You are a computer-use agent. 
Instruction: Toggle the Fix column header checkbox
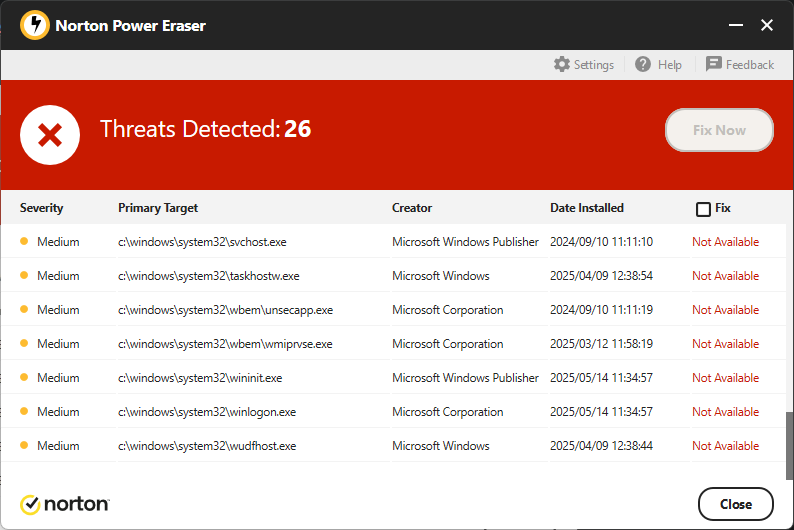703,209
